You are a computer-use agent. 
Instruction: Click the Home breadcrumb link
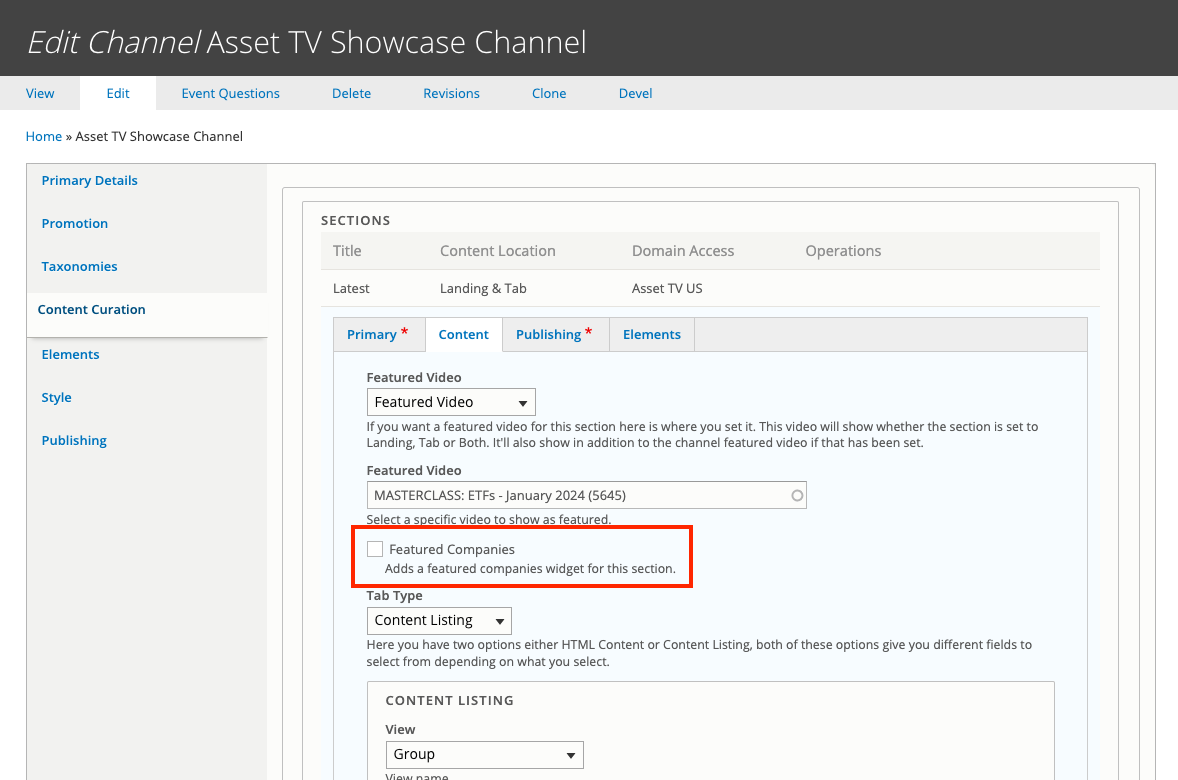44,136
